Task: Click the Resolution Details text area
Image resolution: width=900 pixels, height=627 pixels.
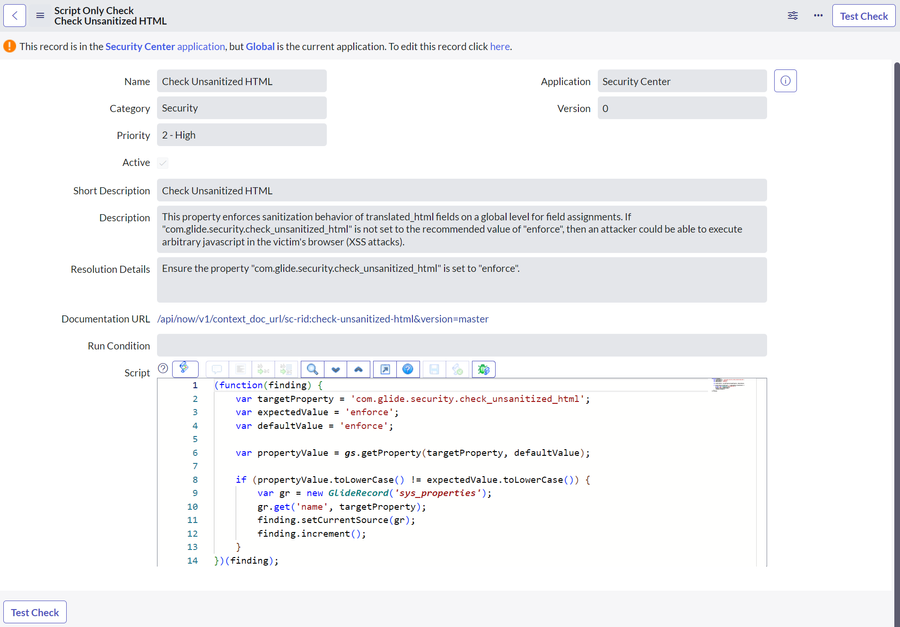Action: [462, 280]
